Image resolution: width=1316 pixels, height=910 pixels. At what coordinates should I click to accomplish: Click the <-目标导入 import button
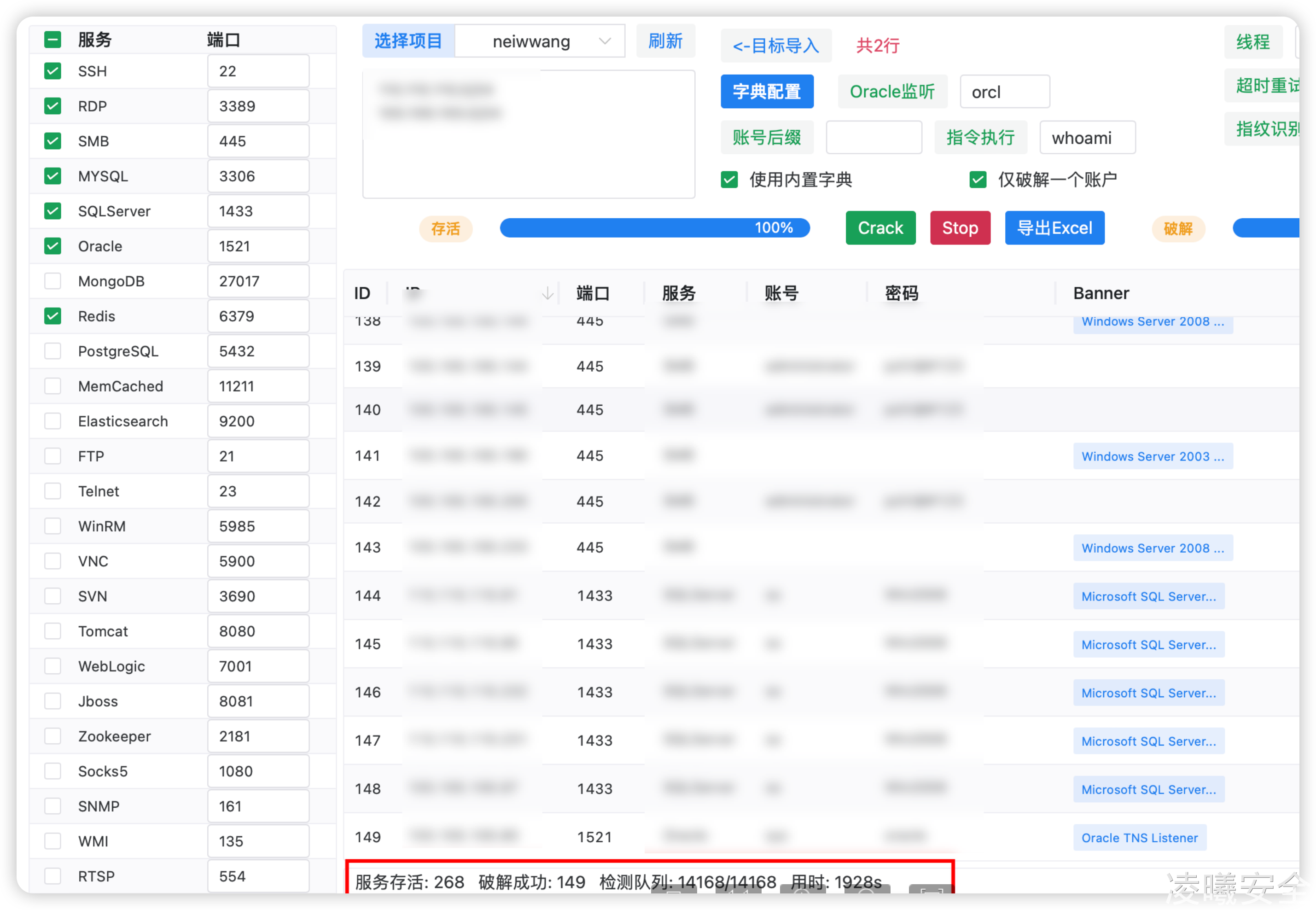coord(776,46)
